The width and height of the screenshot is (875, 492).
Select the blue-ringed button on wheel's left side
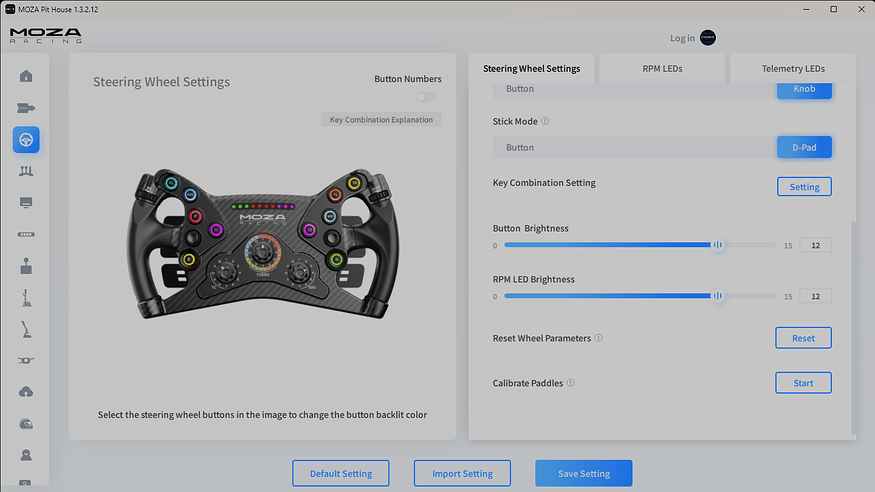pyautogui.click(x=190, y=195)
